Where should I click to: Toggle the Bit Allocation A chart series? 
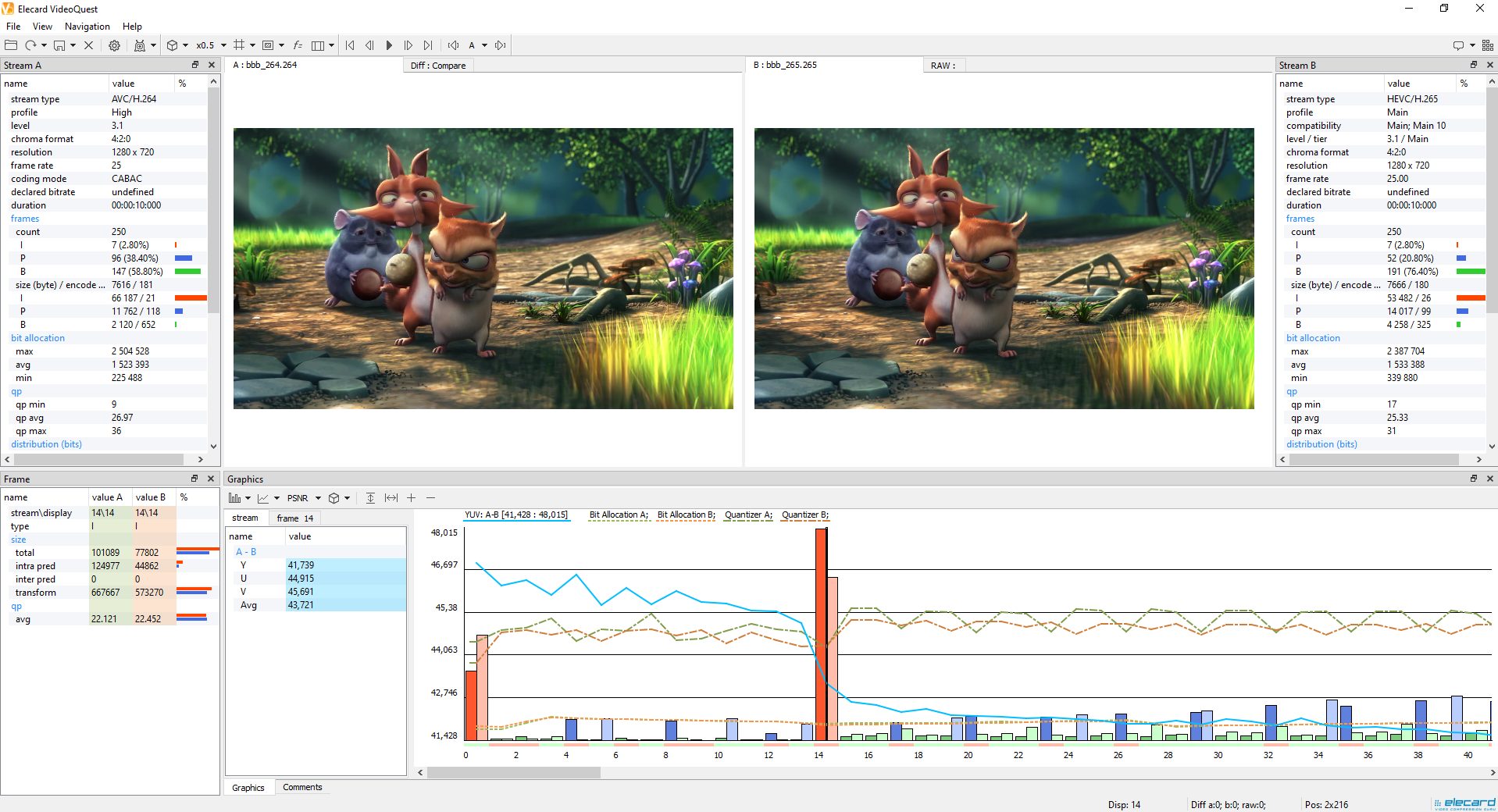point(618,515)
